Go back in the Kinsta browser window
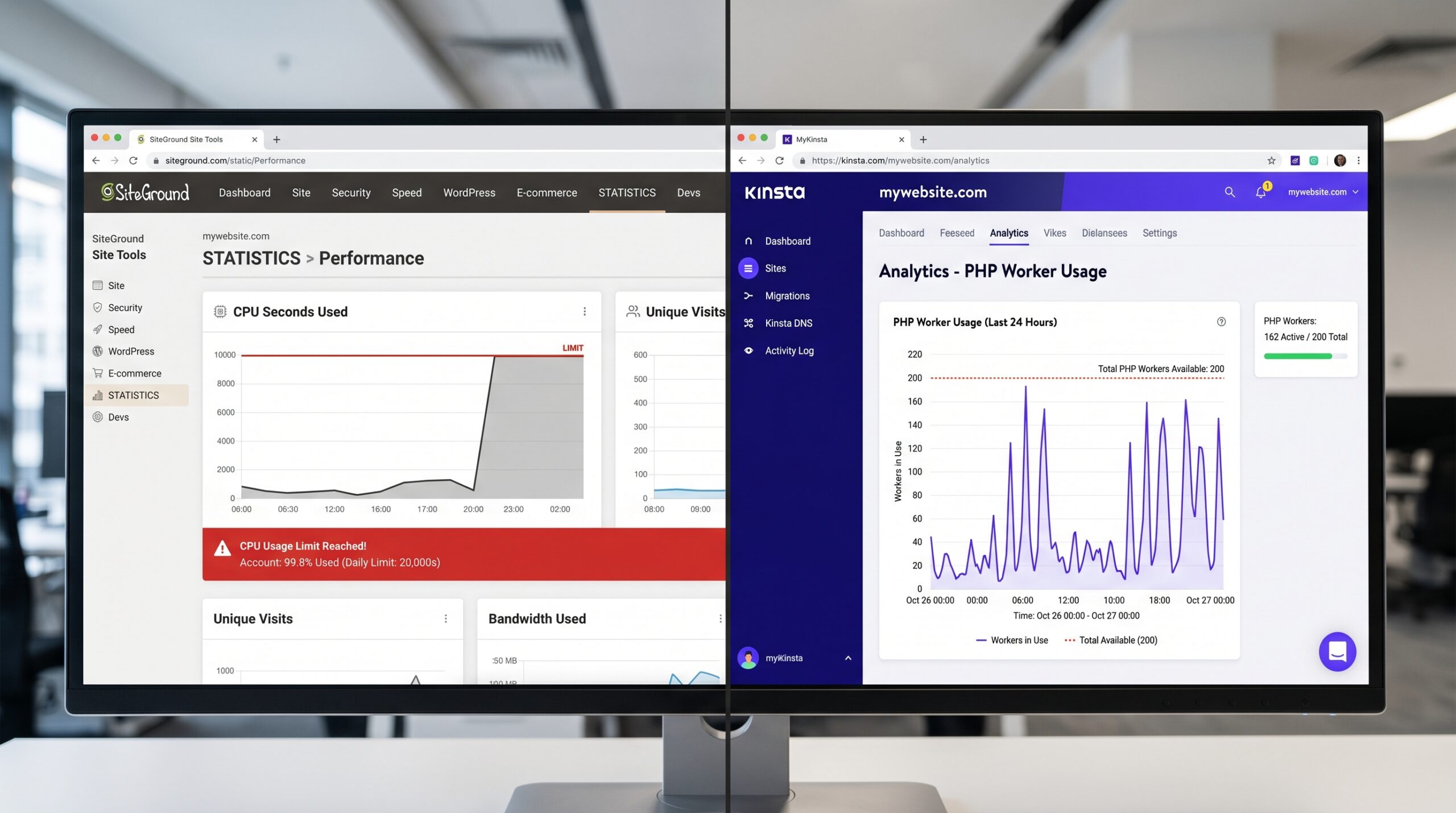1456x813 pixels. click(x=742, y=161)
